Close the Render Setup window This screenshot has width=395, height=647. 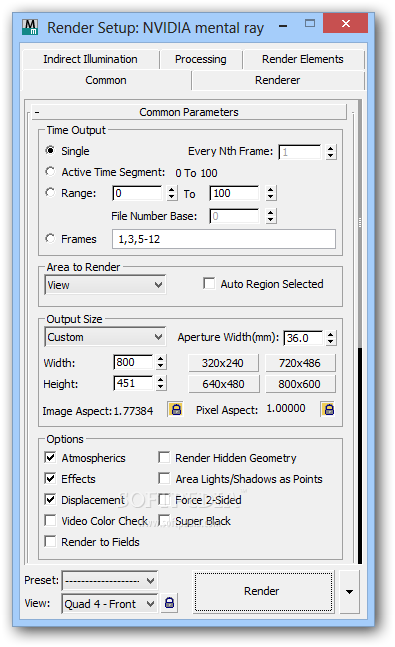tap(345, 23)
